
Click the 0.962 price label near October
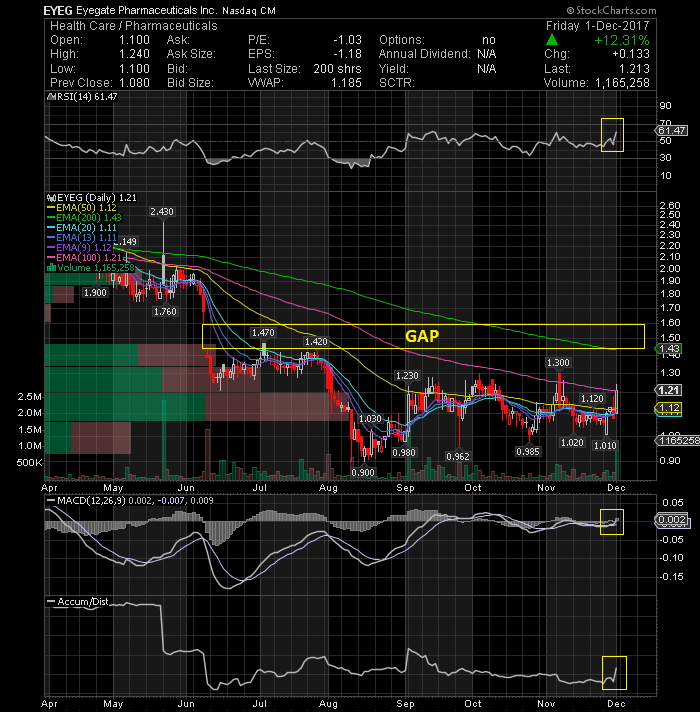click(x=458, y=456)
